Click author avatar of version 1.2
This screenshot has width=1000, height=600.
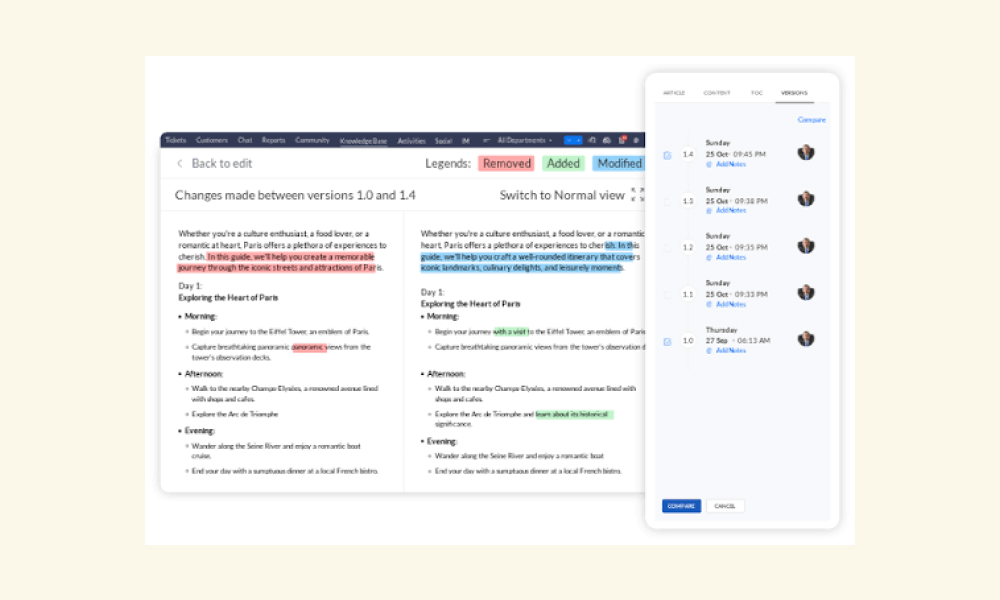806,245
